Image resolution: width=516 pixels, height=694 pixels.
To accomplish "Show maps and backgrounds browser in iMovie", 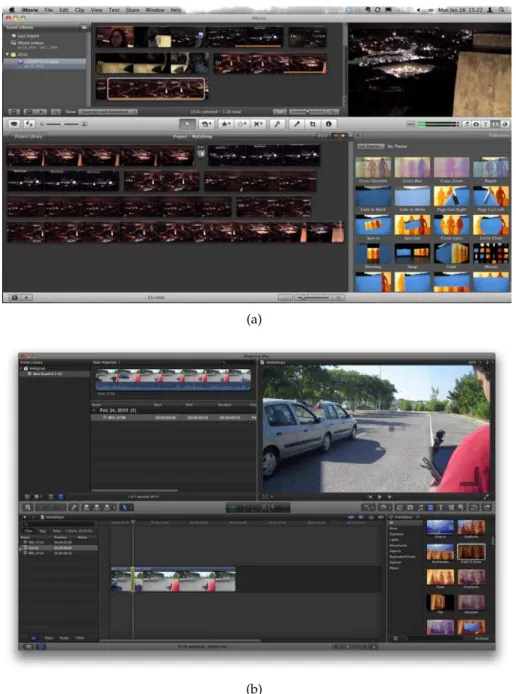I will click(504, 124).
